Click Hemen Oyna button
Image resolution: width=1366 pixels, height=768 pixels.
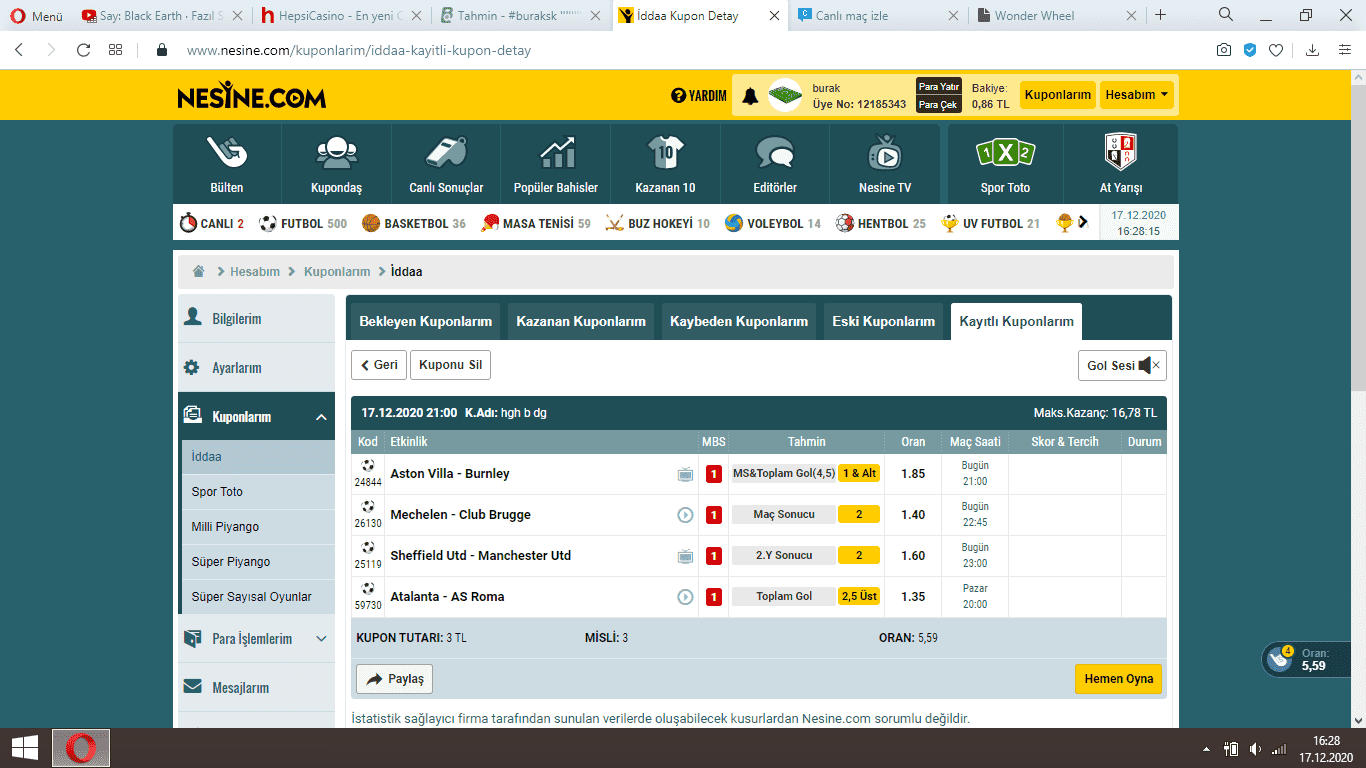click(1119, 678)
